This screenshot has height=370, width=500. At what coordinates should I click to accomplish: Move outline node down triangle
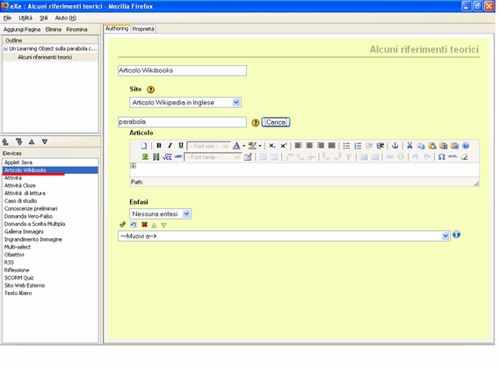pyautogui.click(x=45, y=142)
